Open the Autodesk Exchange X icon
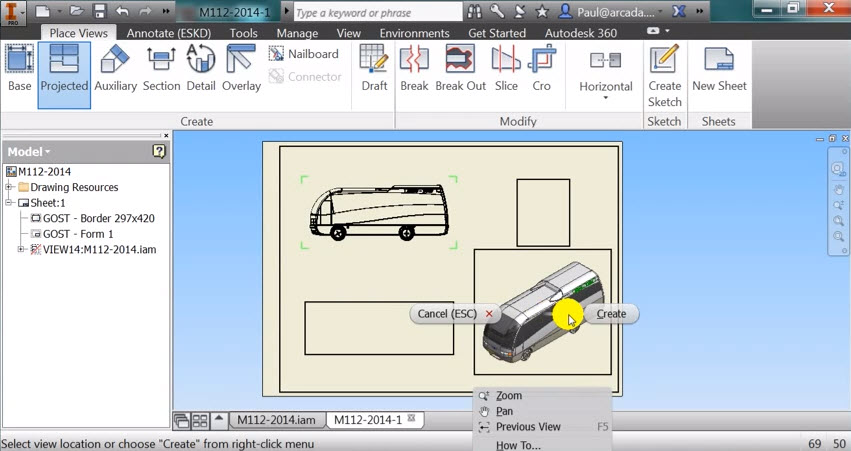The image size is (851, 451). tap(679, 11)
